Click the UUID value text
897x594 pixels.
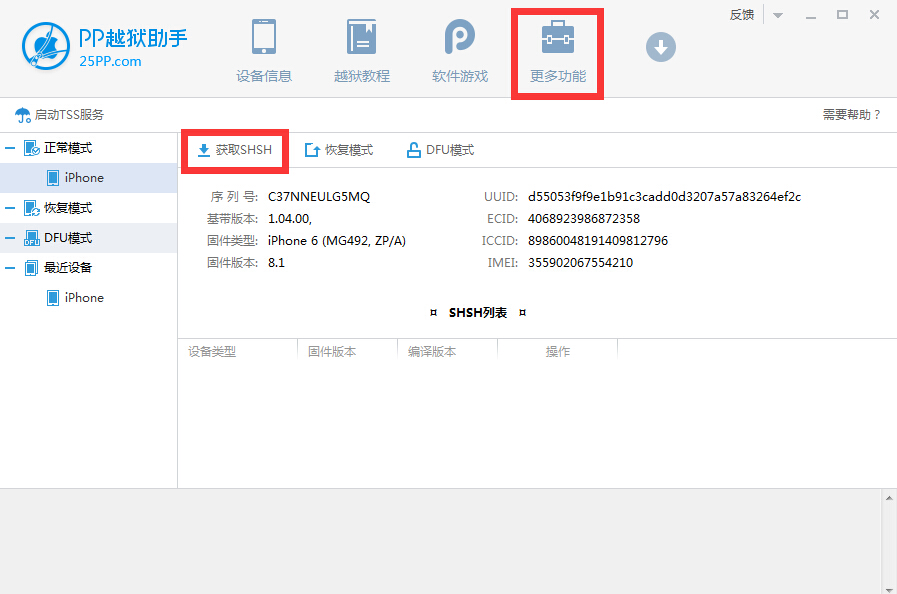point(664,197)
